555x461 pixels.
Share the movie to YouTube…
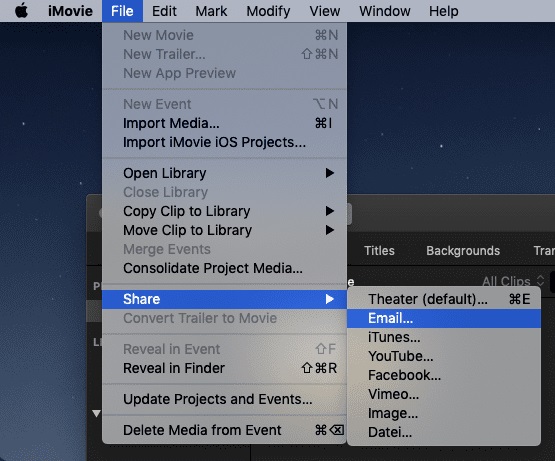point(444,356)
